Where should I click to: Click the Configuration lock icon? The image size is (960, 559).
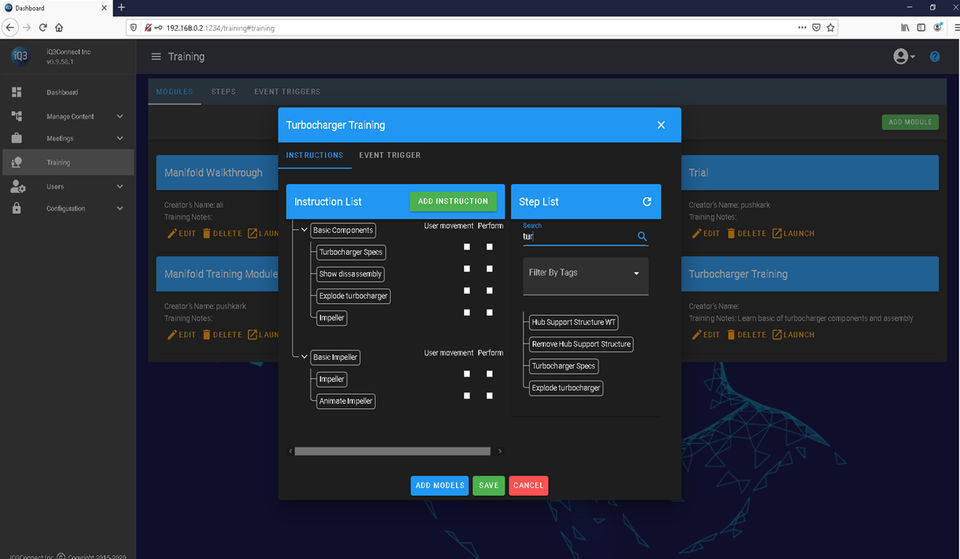click(x=17, y=208)
